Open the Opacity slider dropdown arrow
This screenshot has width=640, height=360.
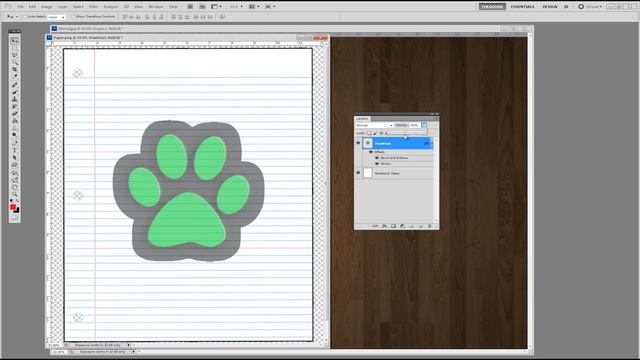coord(424,125)
